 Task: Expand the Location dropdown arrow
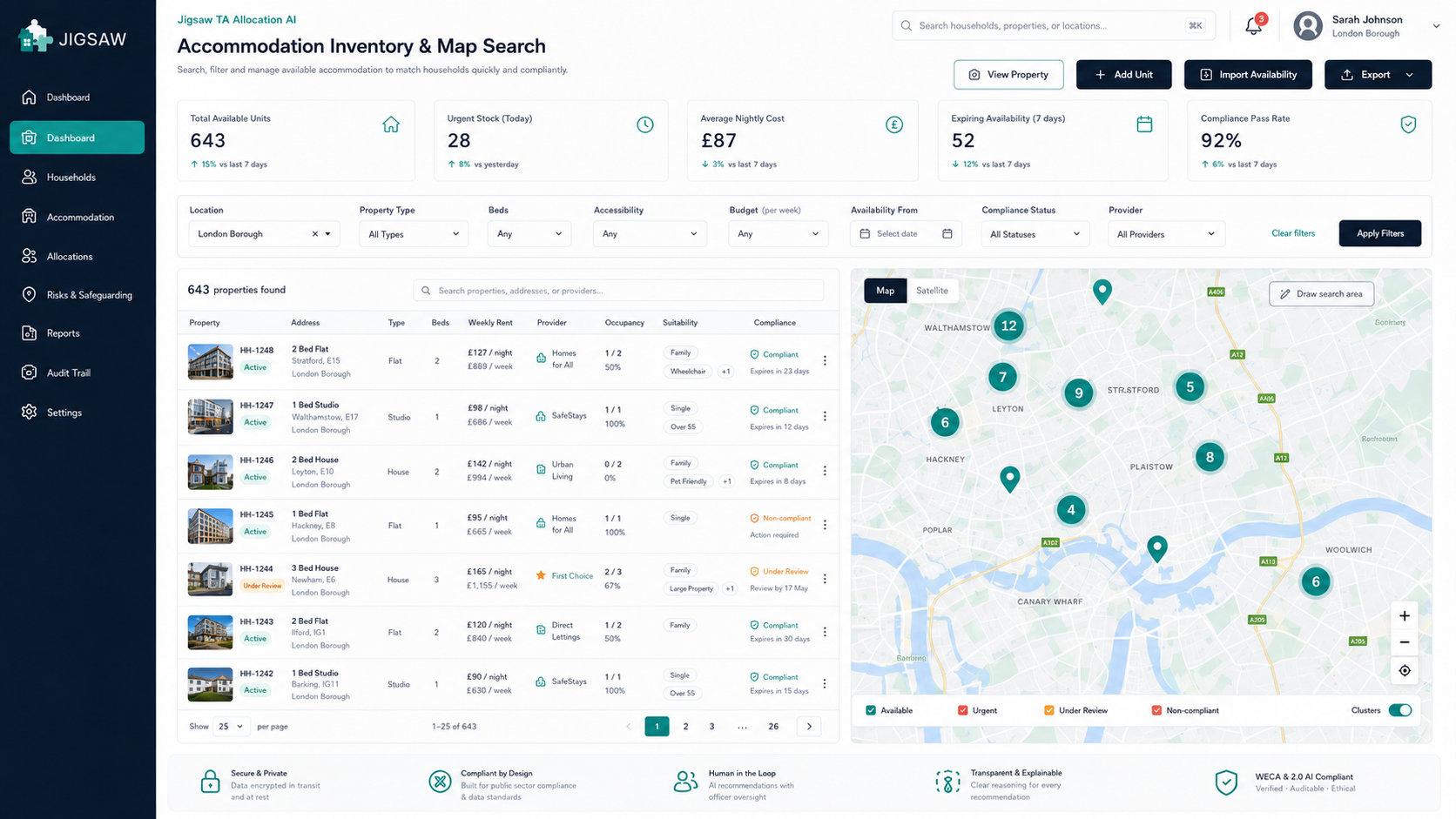[x=328, y=234]
